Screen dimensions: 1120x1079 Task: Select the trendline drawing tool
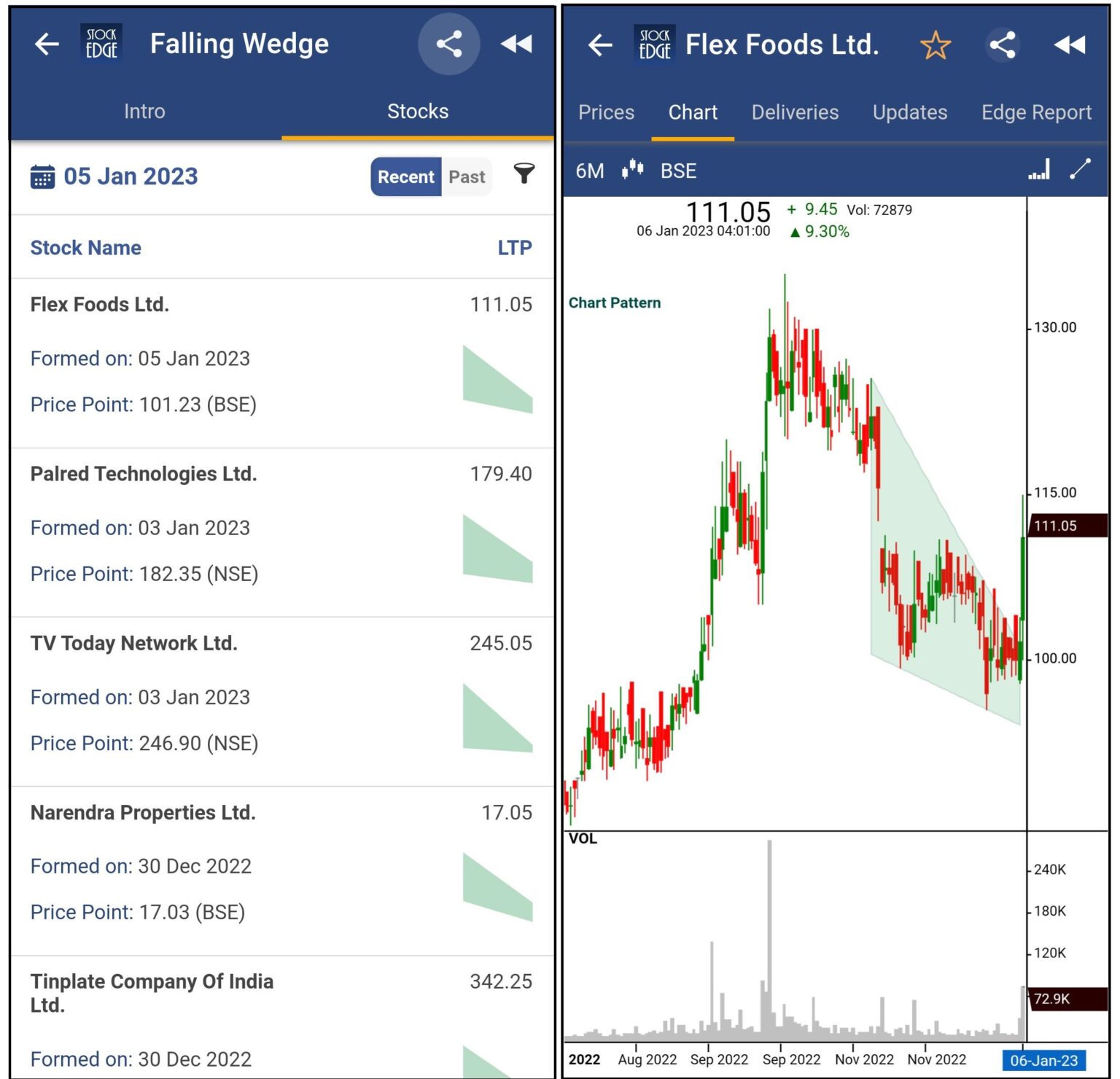click(x=1080, y=169)
